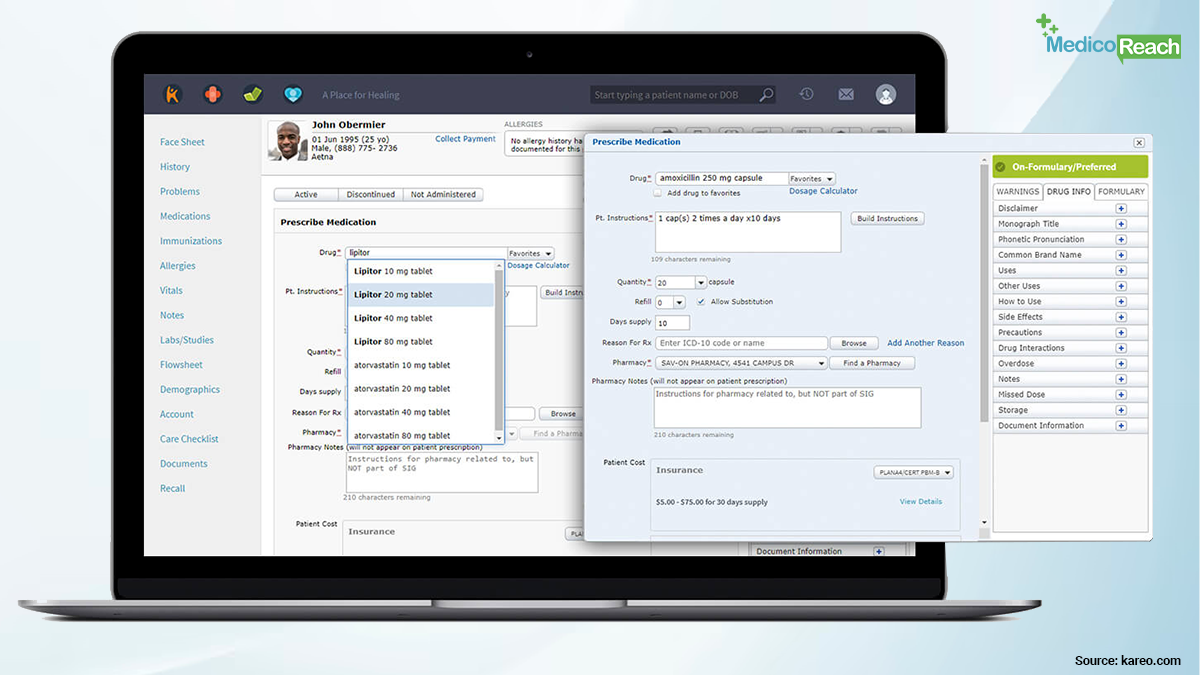Open Medications in the sidebar
The width and height of the screenshot is (1200, 675).
click(x=185, y=216)
